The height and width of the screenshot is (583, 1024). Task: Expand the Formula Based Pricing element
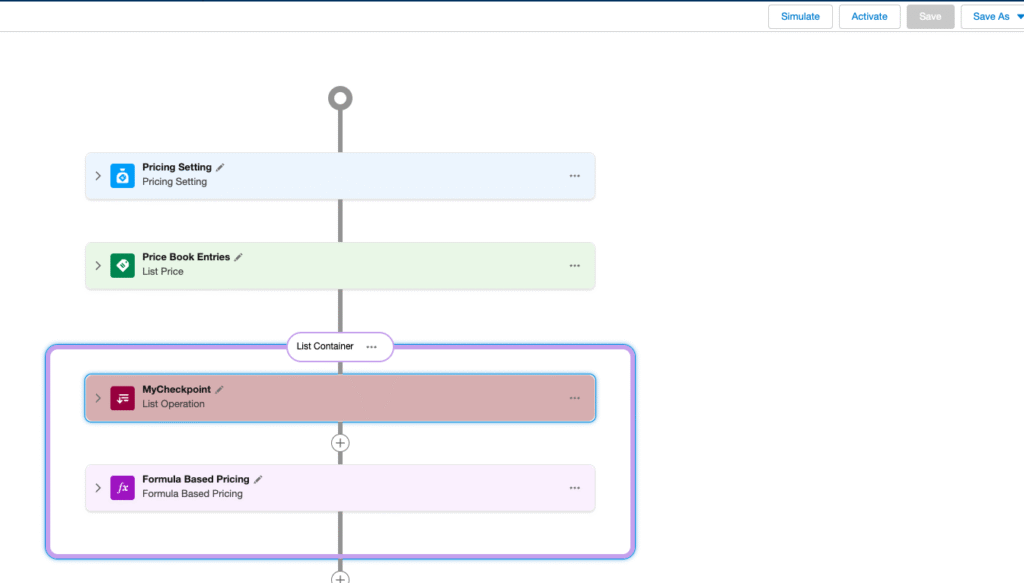[x=98, y=488]
